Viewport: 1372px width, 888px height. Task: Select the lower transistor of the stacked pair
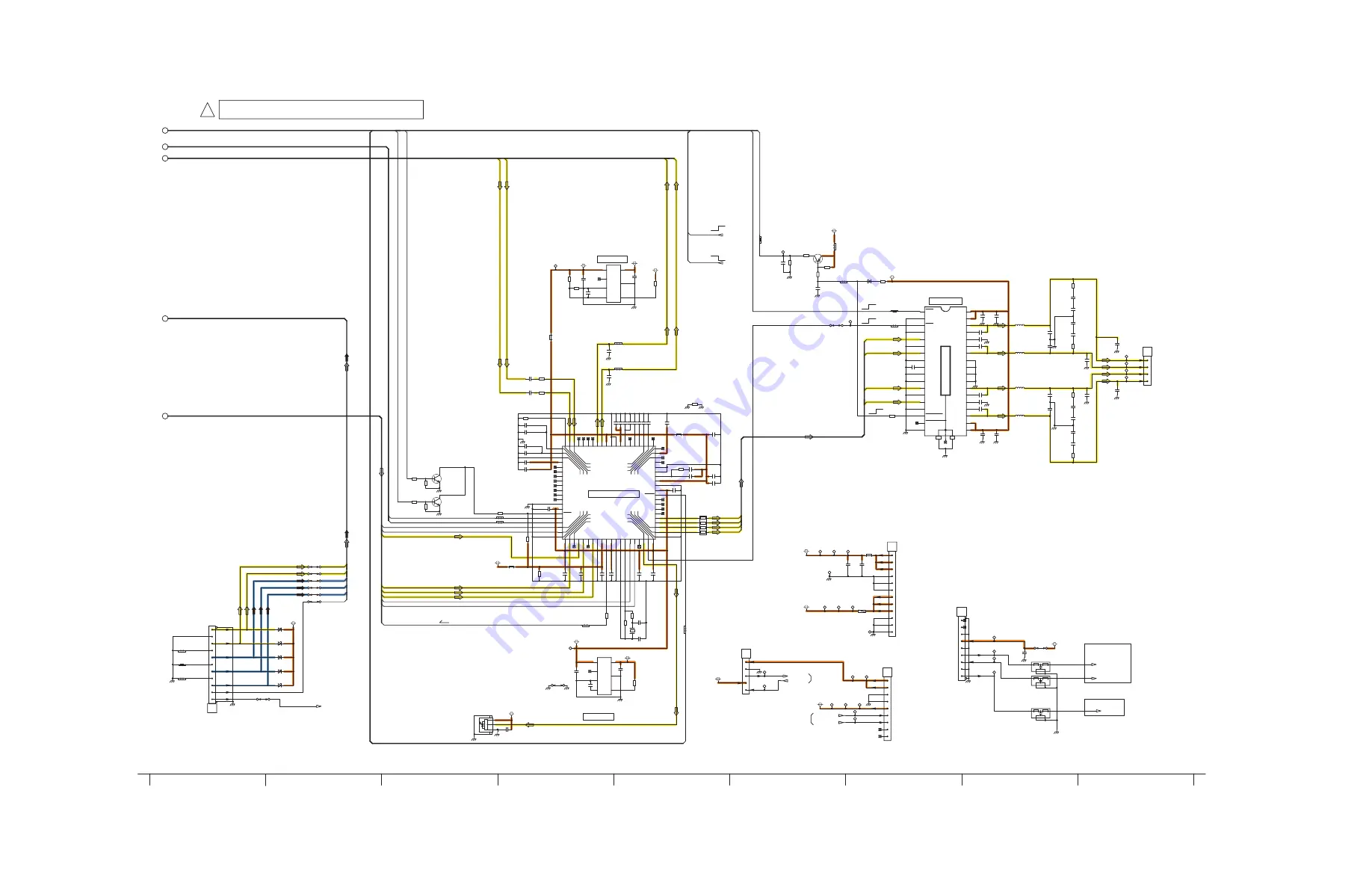pyautogui.click(x=436, y=503)
